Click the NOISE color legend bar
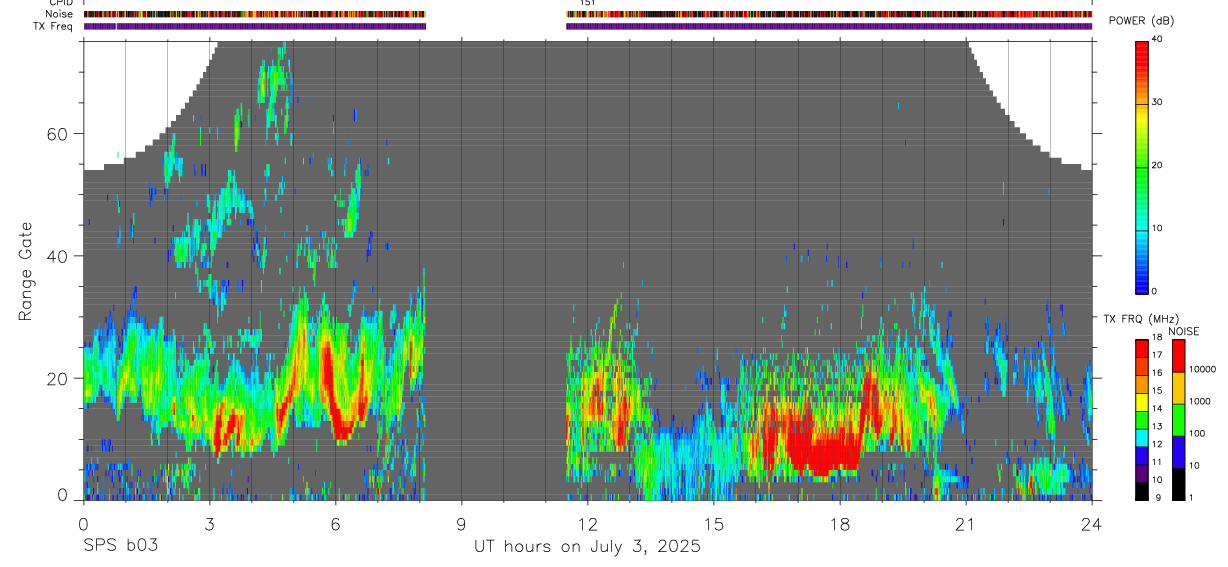Image resolution: width=1228 pixels, height=567 pixels. (x=1178, y=420)
